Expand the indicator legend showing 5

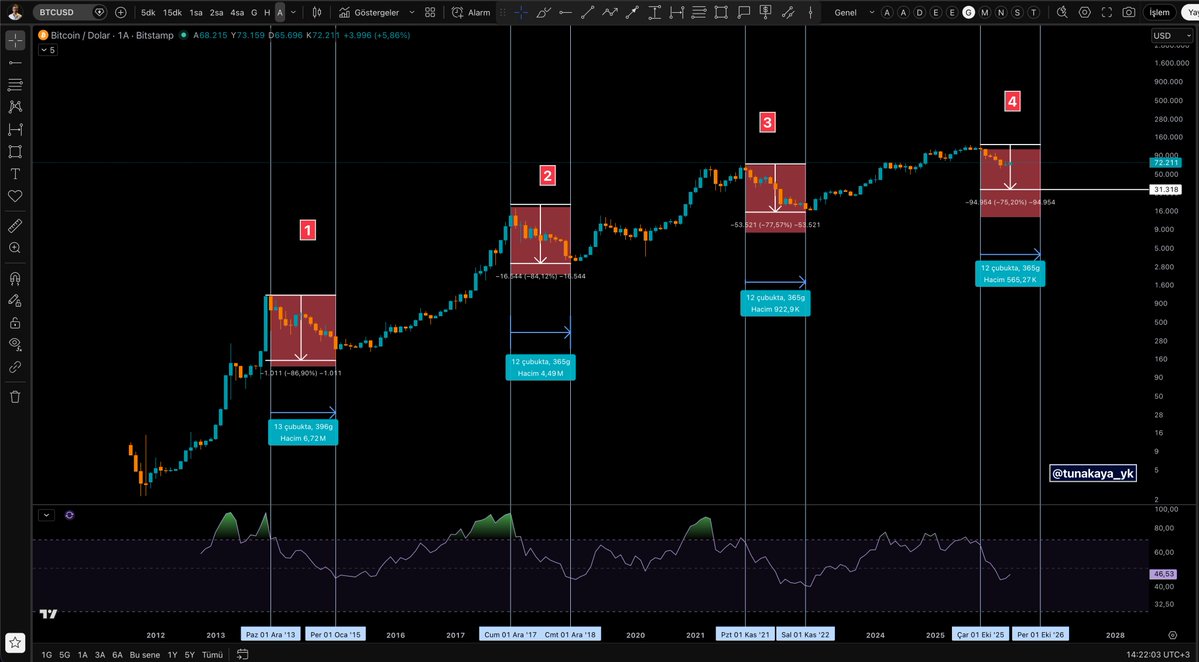click(x=47, y=50)
